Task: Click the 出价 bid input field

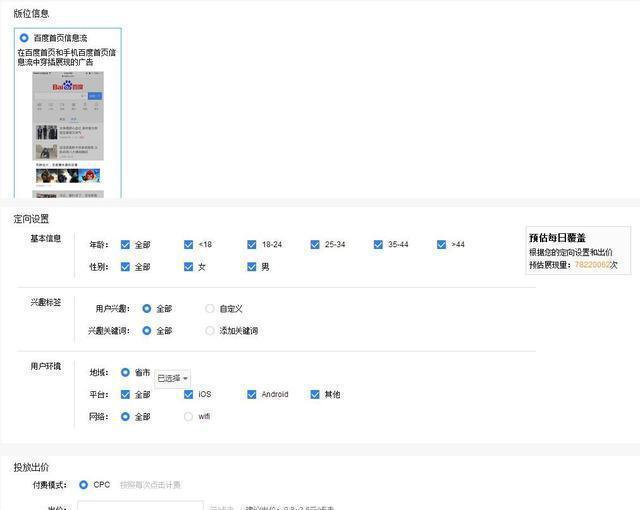Action: tap(140, 506)
